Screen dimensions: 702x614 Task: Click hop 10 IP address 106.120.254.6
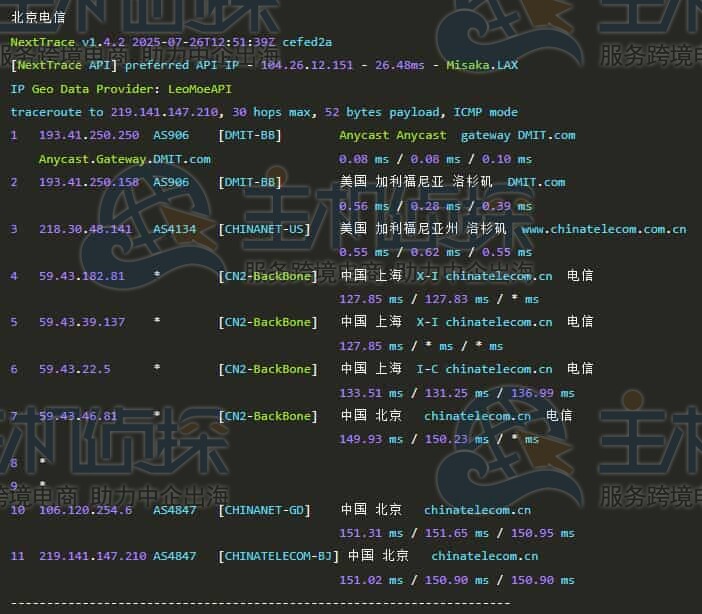click(x=85, y=510)
